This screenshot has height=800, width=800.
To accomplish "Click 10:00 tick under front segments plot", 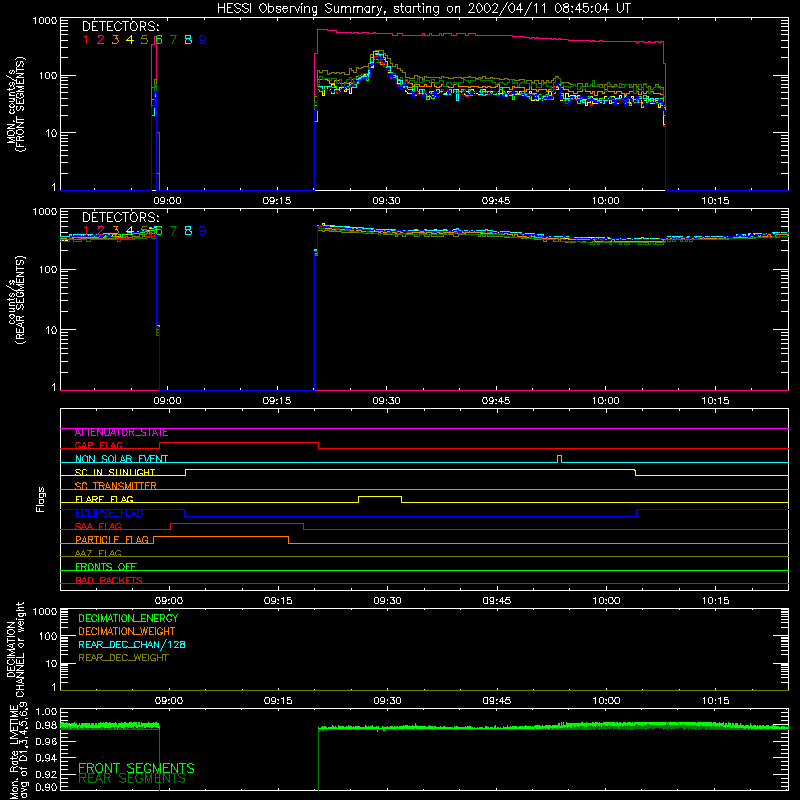I will point(606,201).
